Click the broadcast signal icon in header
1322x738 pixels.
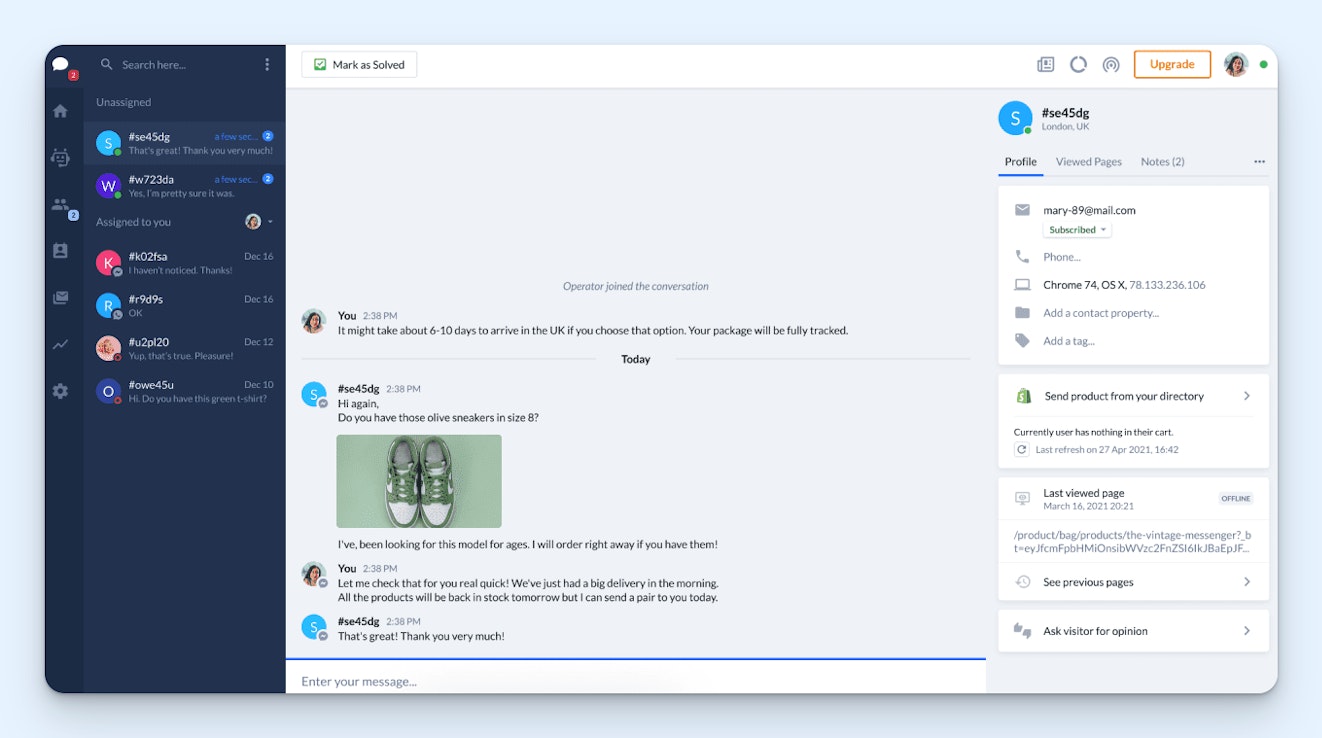tap(1111, 65)
